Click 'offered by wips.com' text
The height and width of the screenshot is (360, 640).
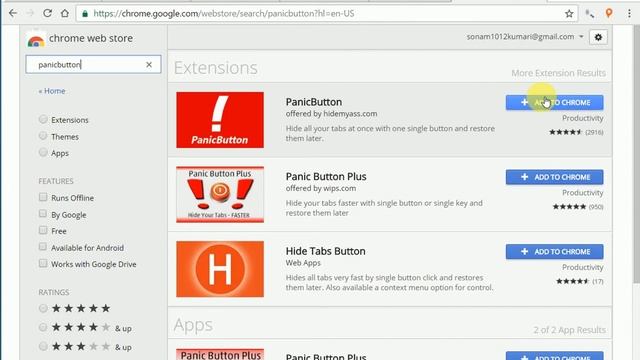320,189
